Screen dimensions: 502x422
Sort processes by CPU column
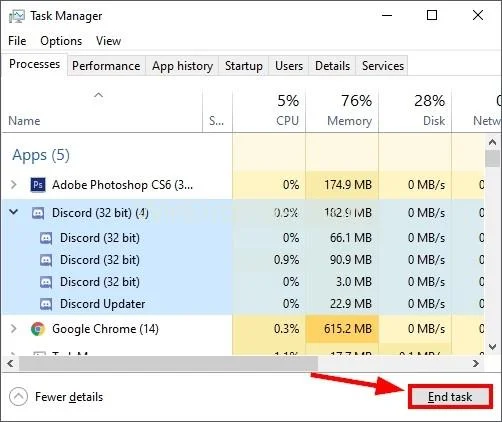(x=269, y=111)
